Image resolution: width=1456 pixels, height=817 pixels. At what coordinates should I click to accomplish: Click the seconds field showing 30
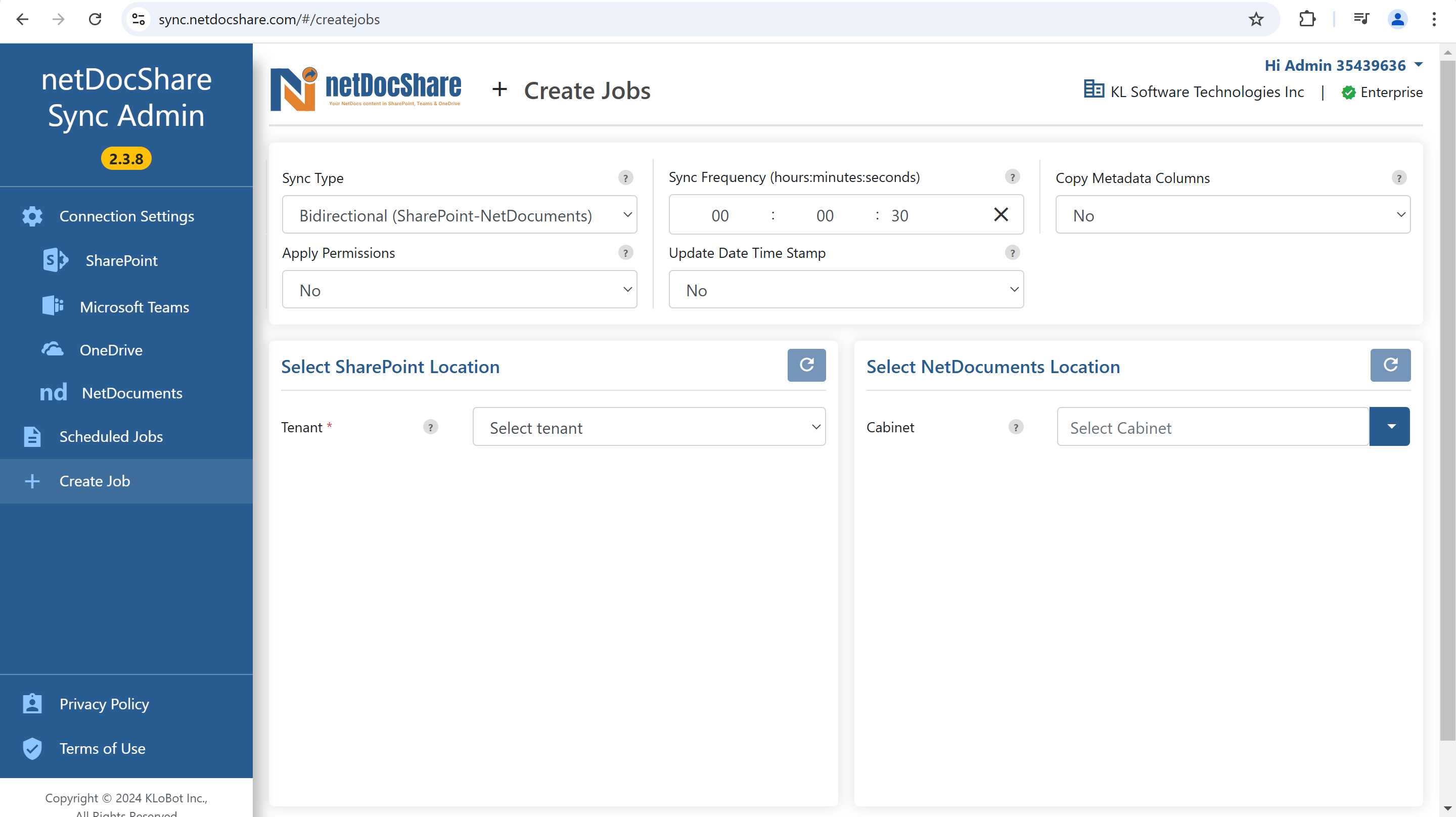point(900,215)
